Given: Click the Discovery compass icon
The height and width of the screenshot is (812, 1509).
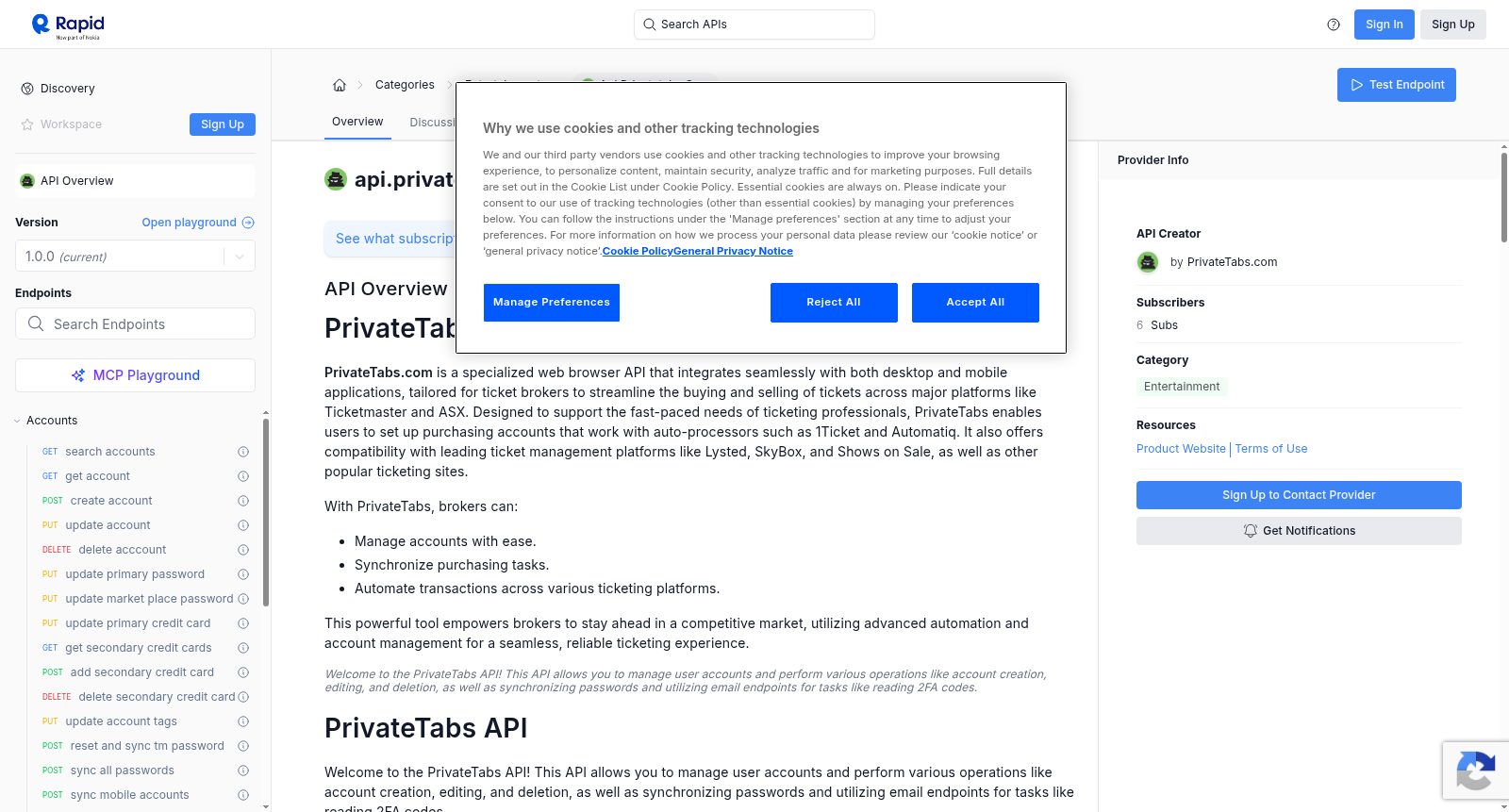Looking at the screenshot, I should point(27,89).
